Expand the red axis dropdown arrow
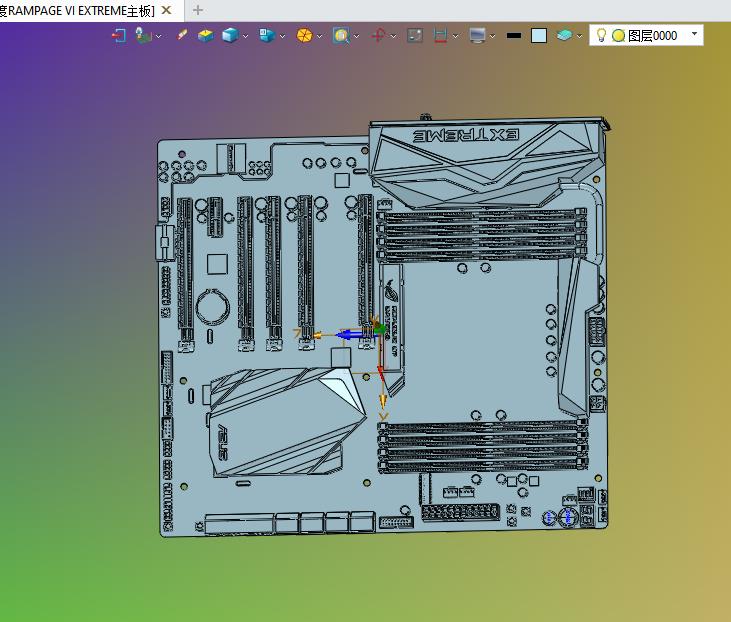731x622 pixels. tap(393, 36)
